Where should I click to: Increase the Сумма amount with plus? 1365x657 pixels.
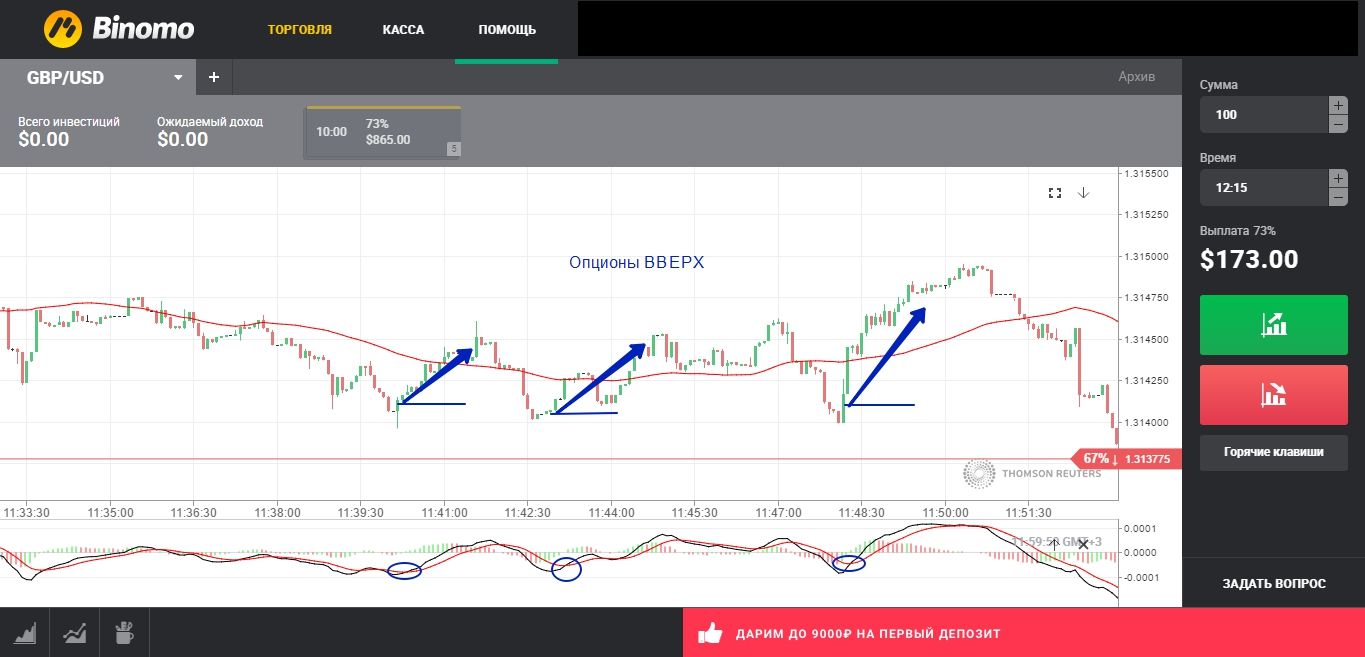pyautogui.click(x=1337, y=105)
